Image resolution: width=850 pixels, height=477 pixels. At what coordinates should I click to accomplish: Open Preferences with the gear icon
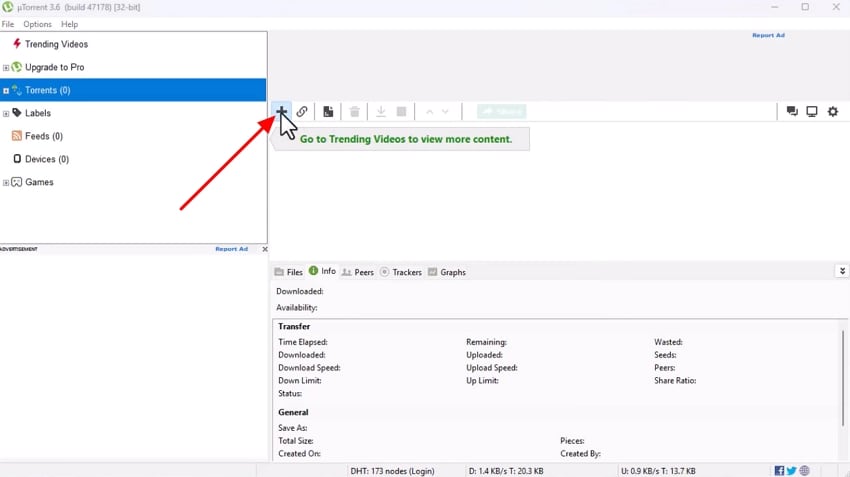click(833, 111)
